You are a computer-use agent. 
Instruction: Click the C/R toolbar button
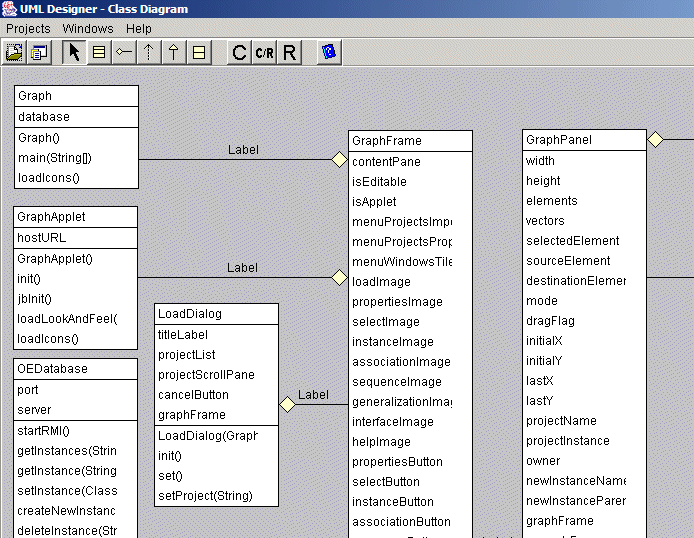coord(265,53)
